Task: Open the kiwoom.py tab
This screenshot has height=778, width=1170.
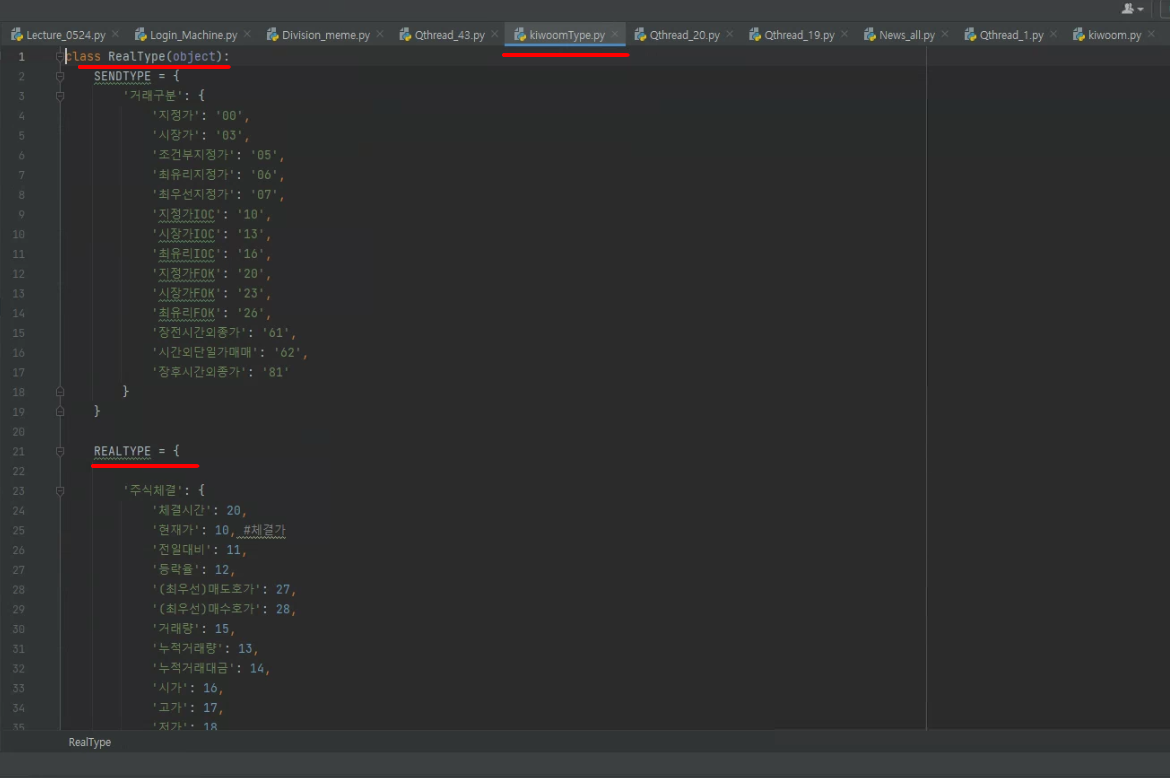Action: (1114, 35)
